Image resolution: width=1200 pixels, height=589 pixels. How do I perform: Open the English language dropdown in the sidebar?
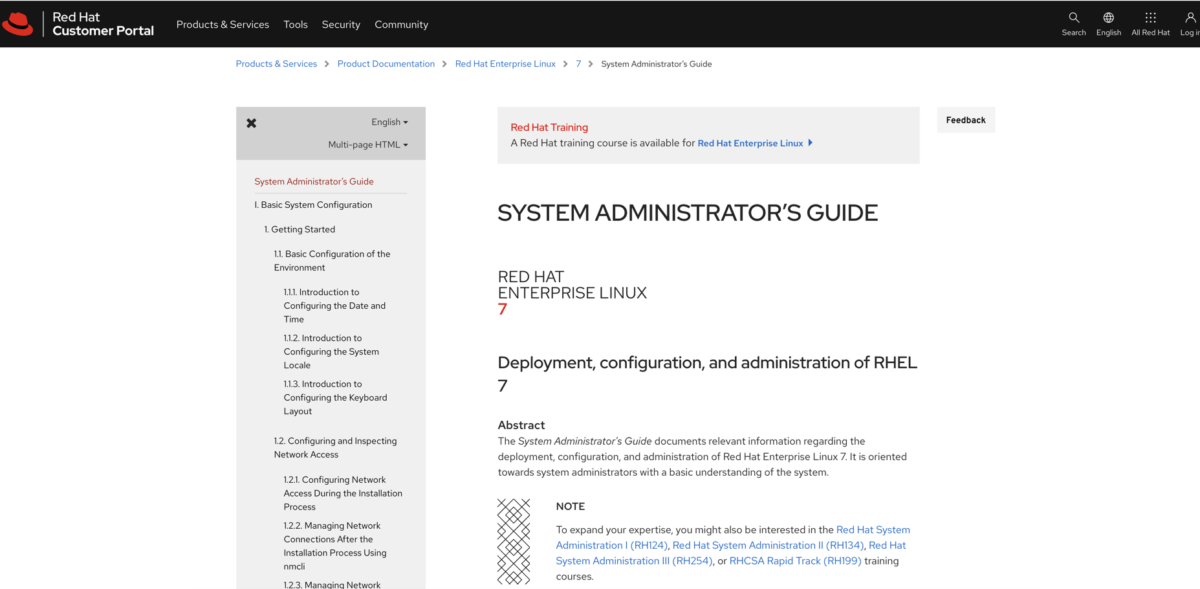(x=388, y=121)
